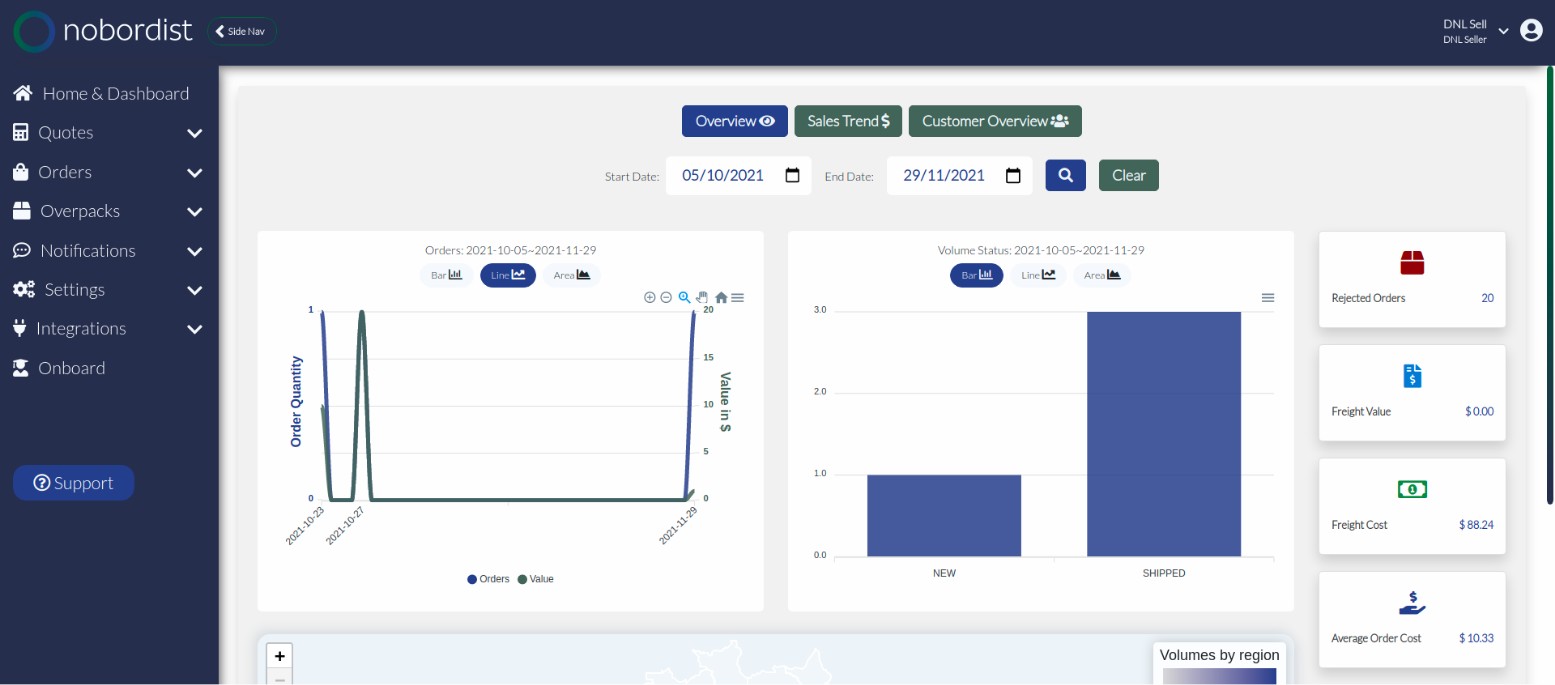
Task: Reset Orders chart zoom with home icon
Action: [721, 297]
